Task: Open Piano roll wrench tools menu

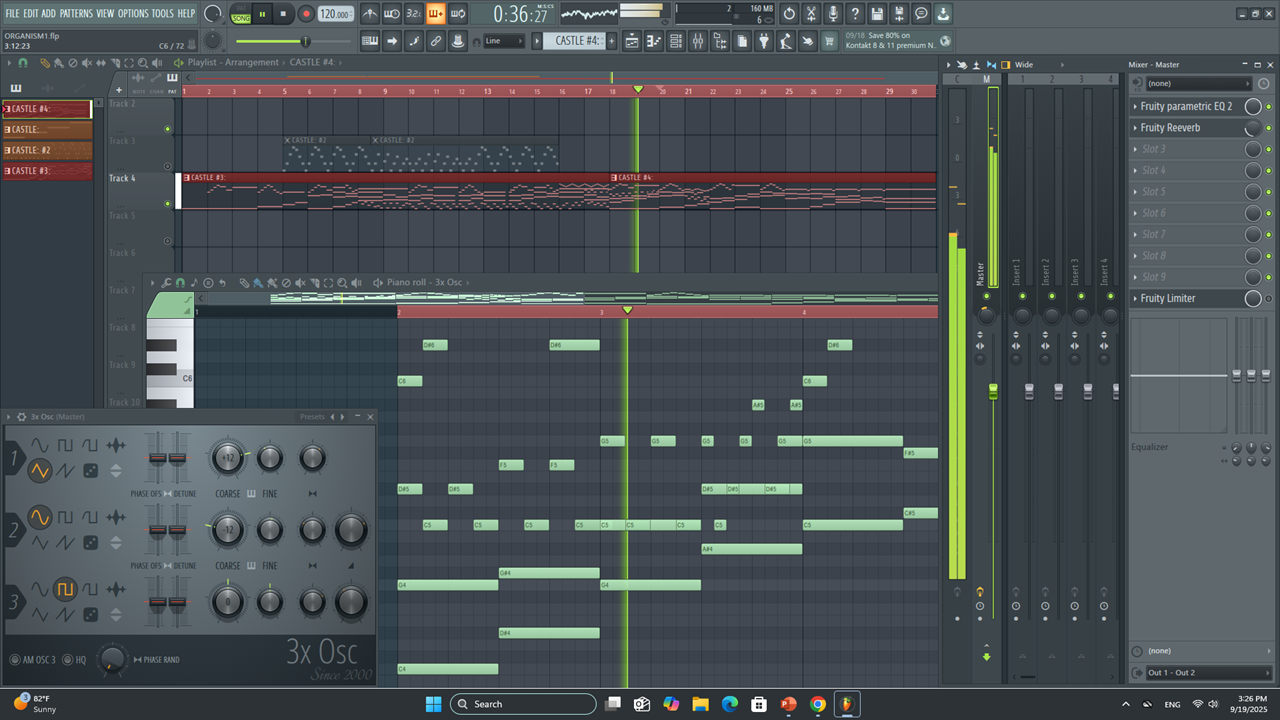Action: [166, 283]
